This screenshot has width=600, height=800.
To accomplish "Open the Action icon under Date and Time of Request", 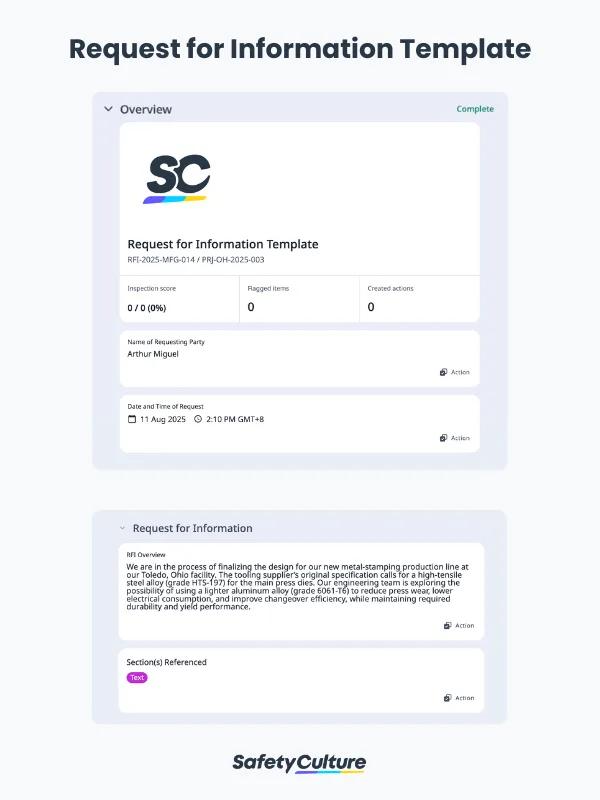I will coord(443,438).
